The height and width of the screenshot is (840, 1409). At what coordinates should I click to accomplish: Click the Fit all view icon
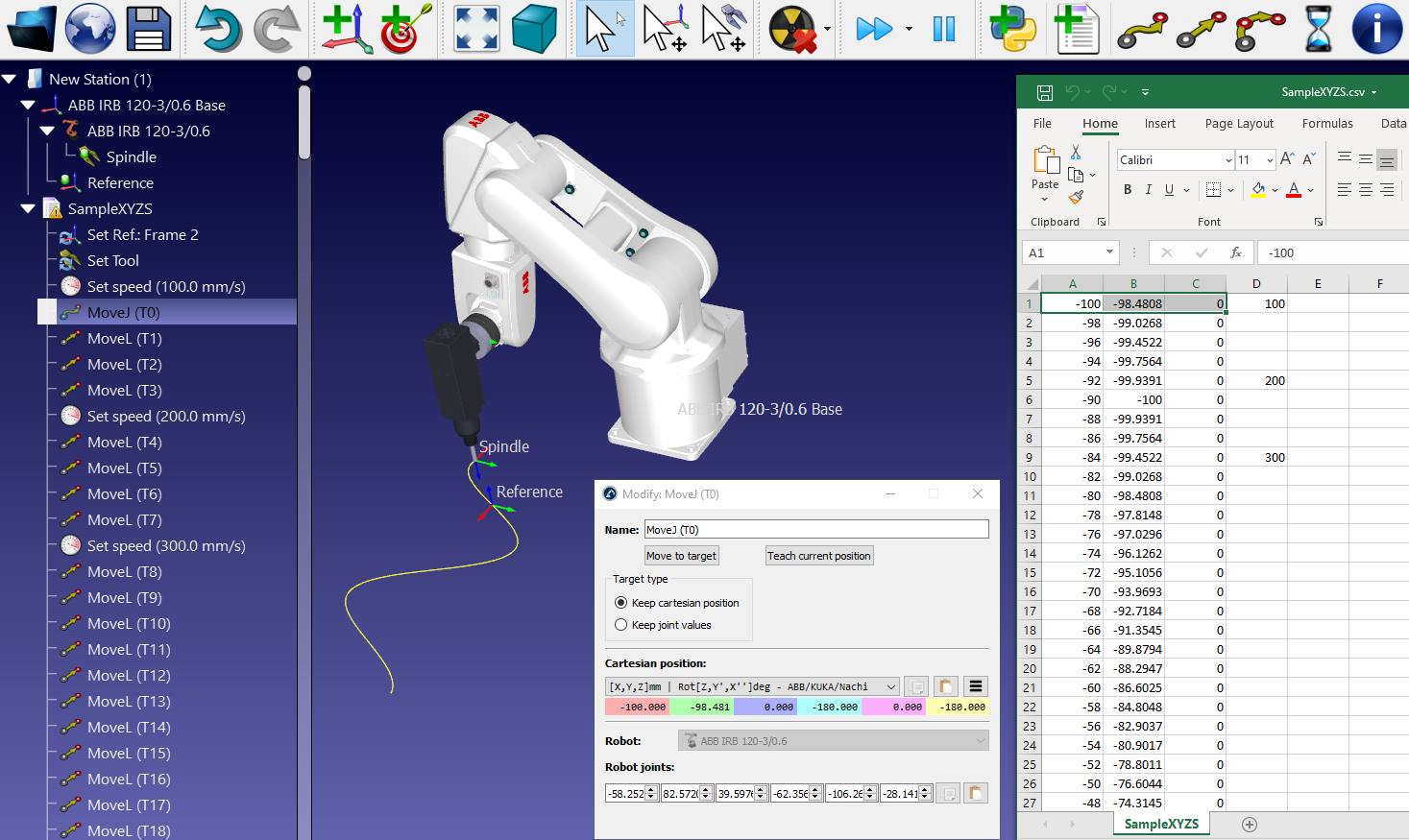(476, 28)
